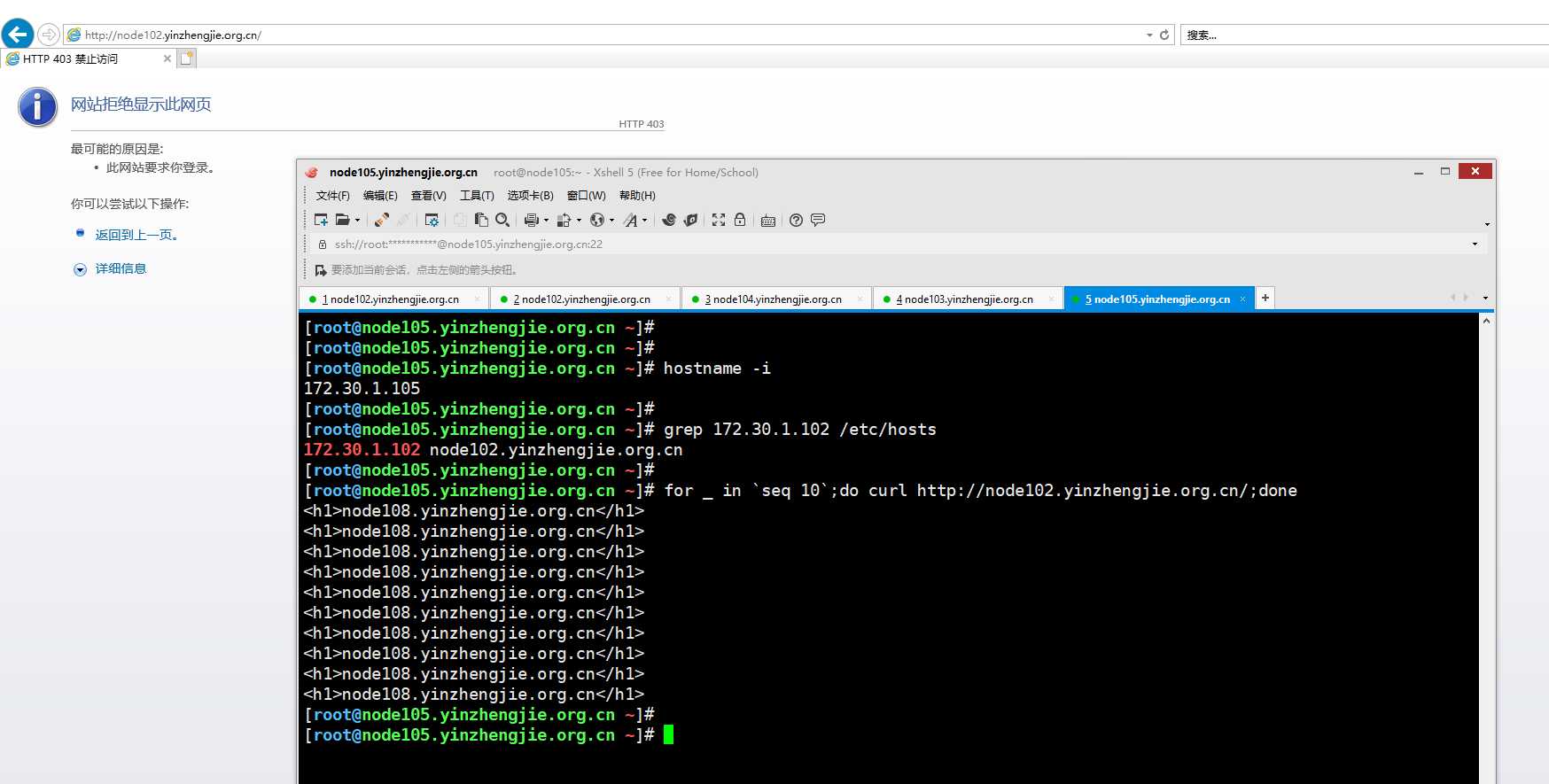Click the speech bubble feedback icon
The width and height of the screenshot is (1549, 784).
[x=818, y=220]
